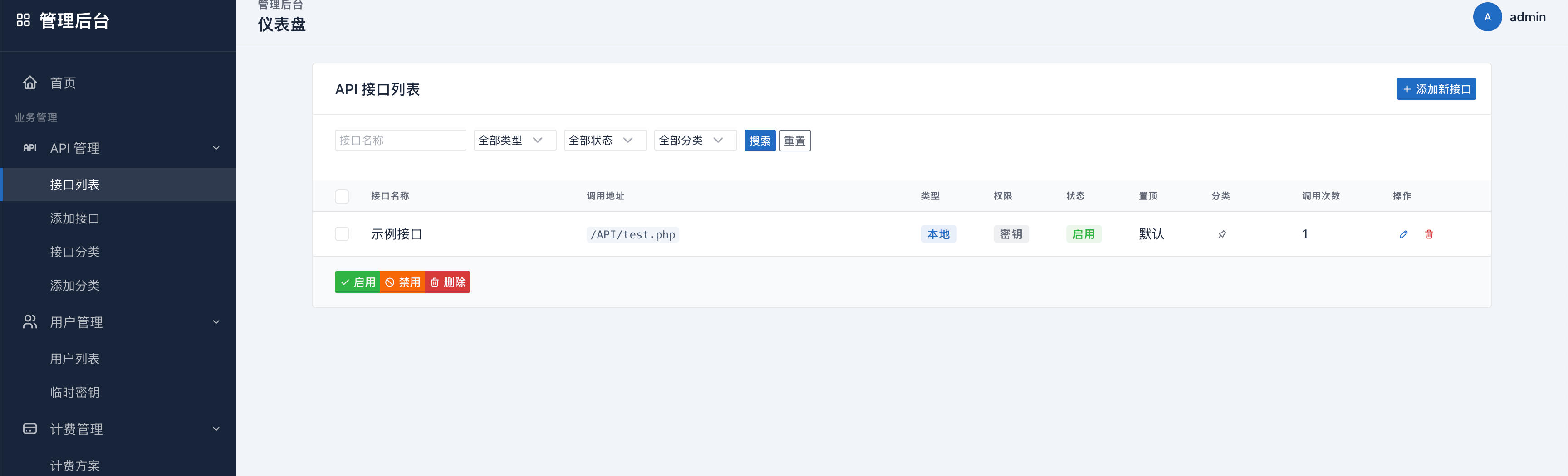Click the red trash icon for 示例接口
This screenshot has height=476, width=1568.
tap(1429, 234)
